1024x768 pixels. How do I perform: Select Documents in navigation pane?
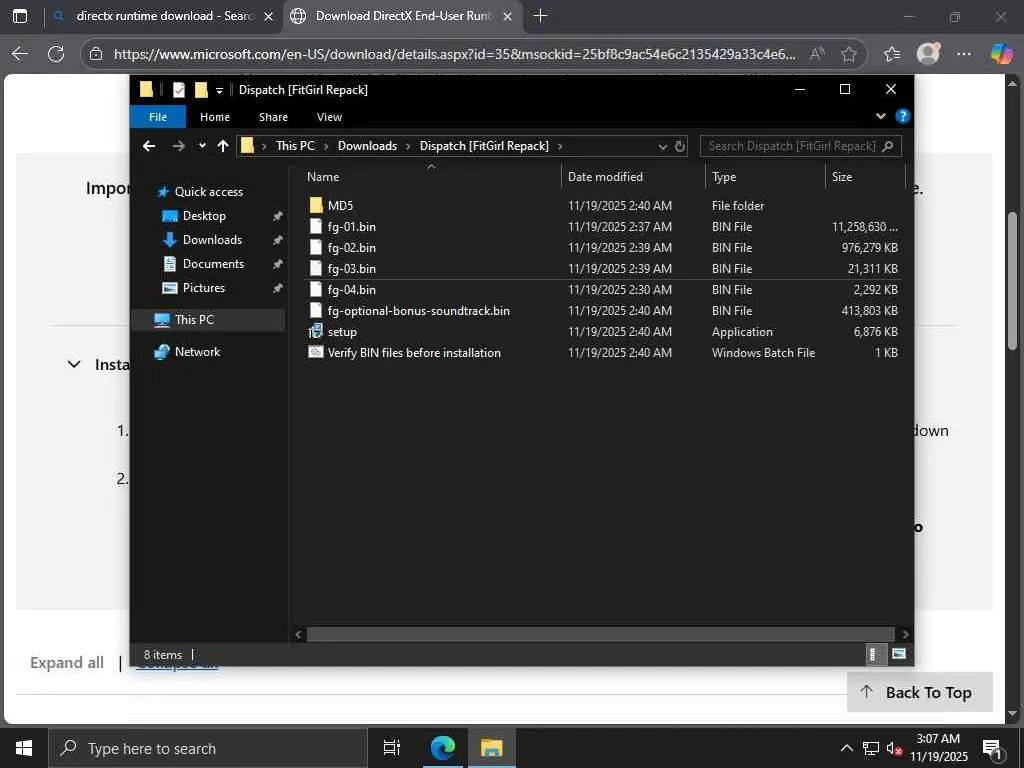[213, 264]
